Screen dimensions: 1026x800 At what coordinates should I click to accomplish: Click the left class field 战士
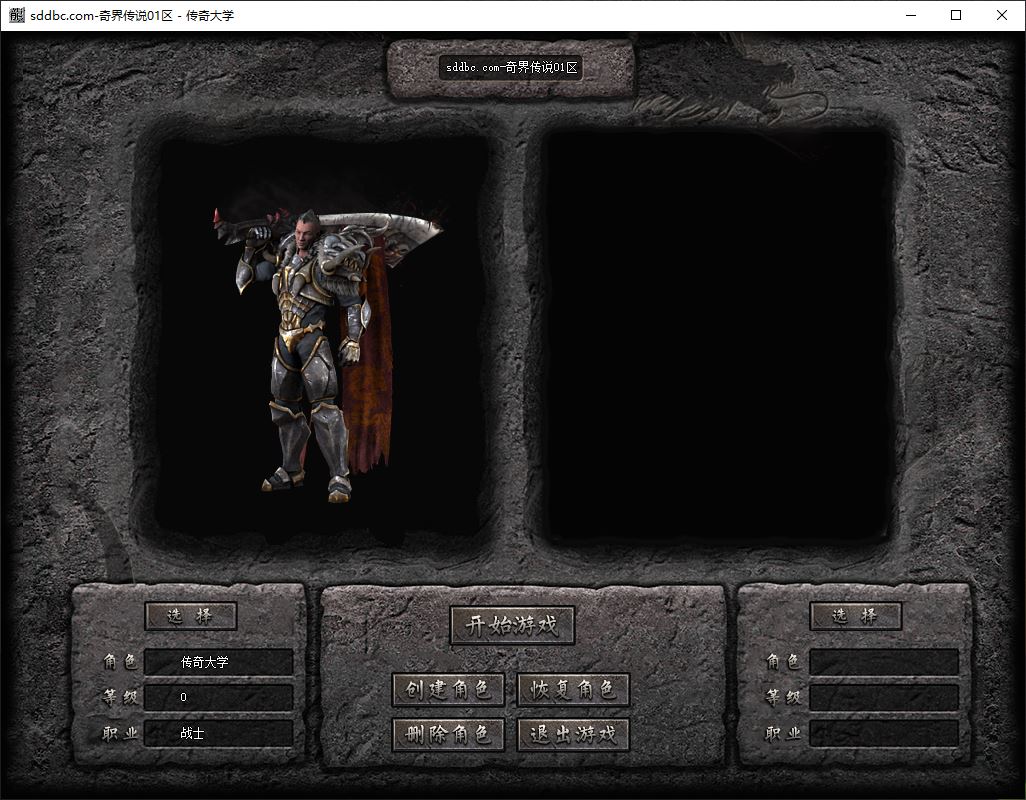tap(218, 733)
